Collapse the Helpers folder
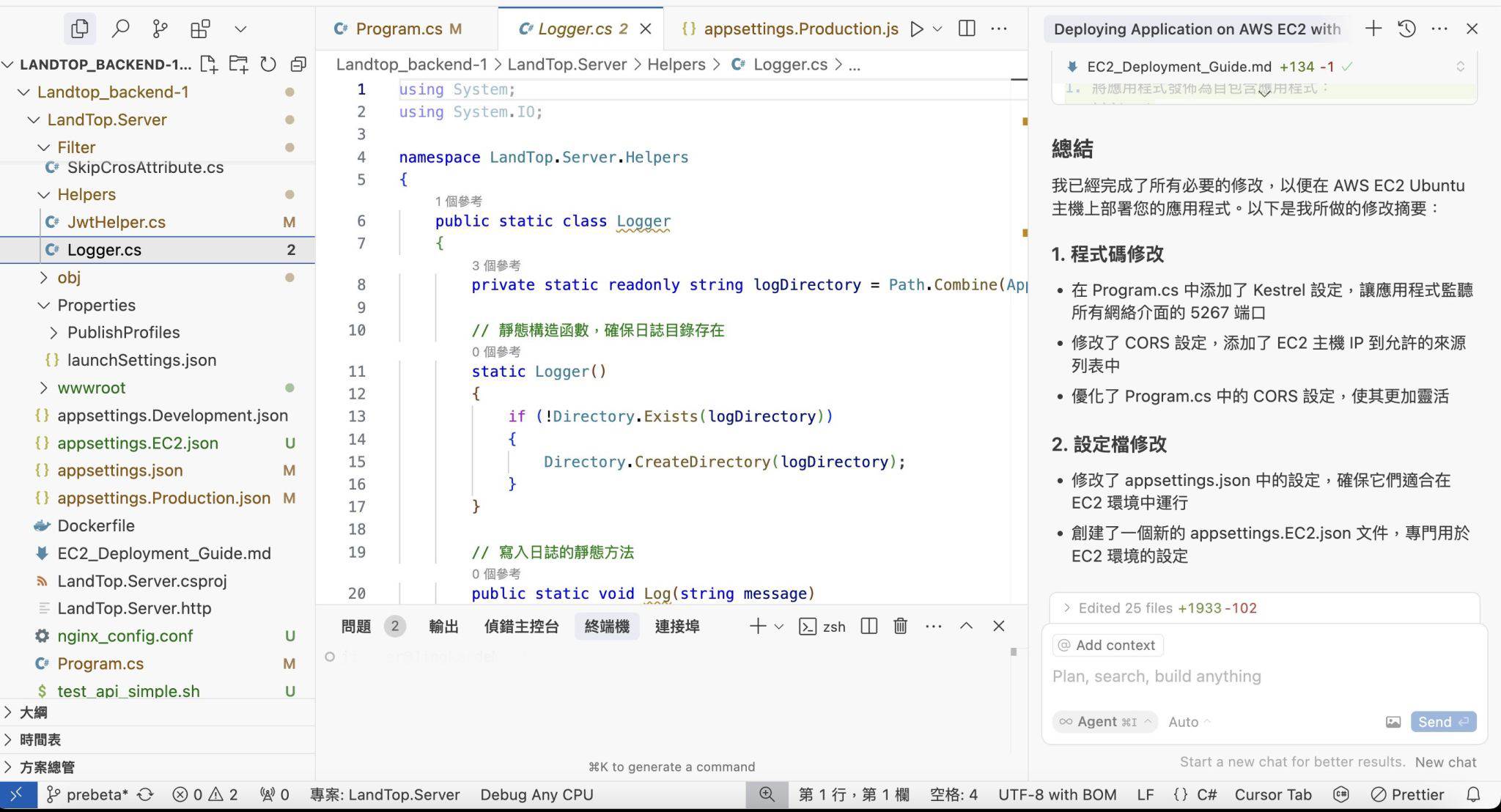1501x812 pixels. [43, 194]
